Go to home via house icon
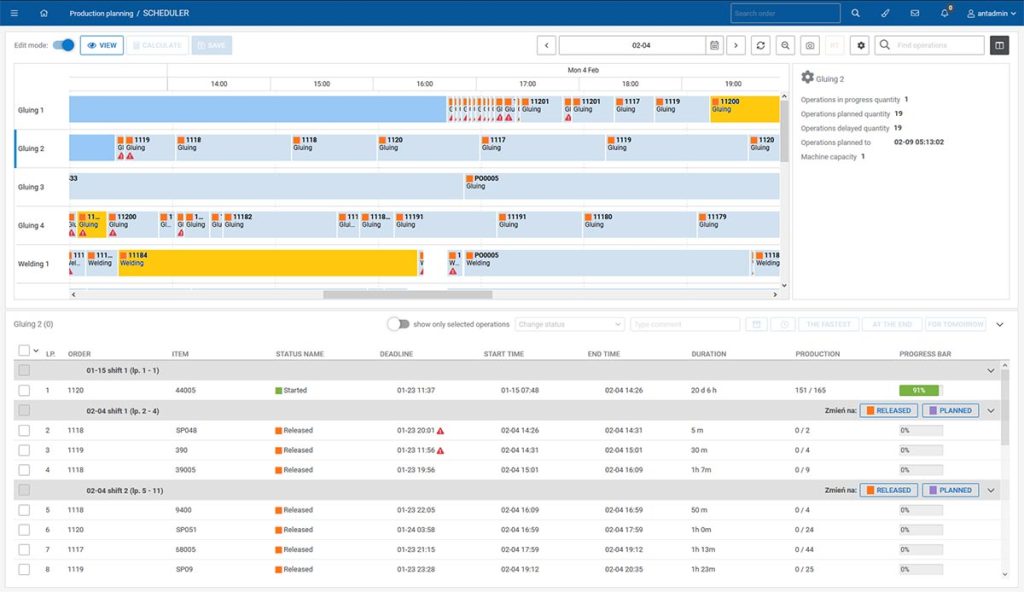 pos(44,13)
